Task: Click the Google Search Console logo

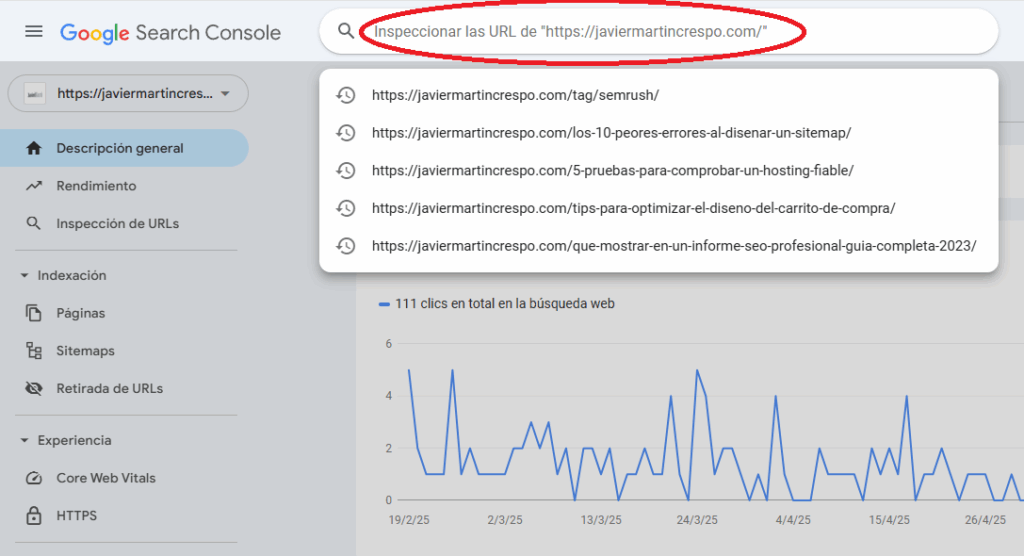Action: coord(170,33)
